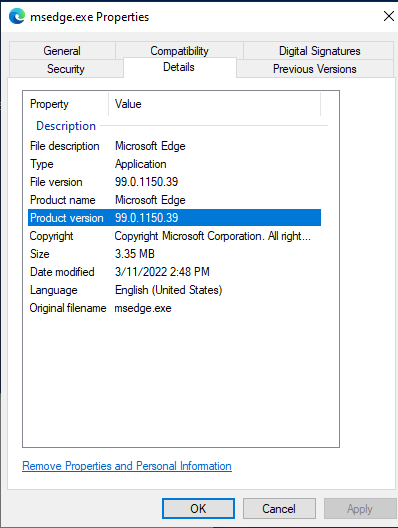Screen dimensions: 398x528
Task: Go to the Previous Versions tab
Action: [314, 69]
